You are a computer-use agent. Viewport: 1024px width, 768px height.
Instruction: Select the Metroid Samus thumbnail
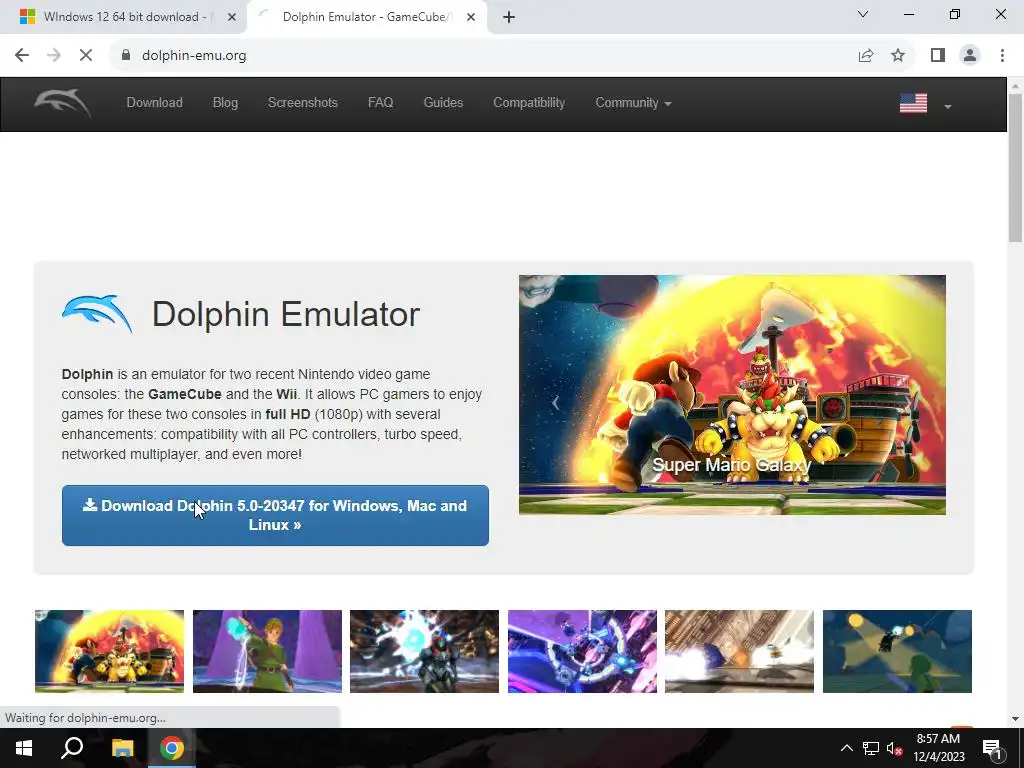[424, 651]
